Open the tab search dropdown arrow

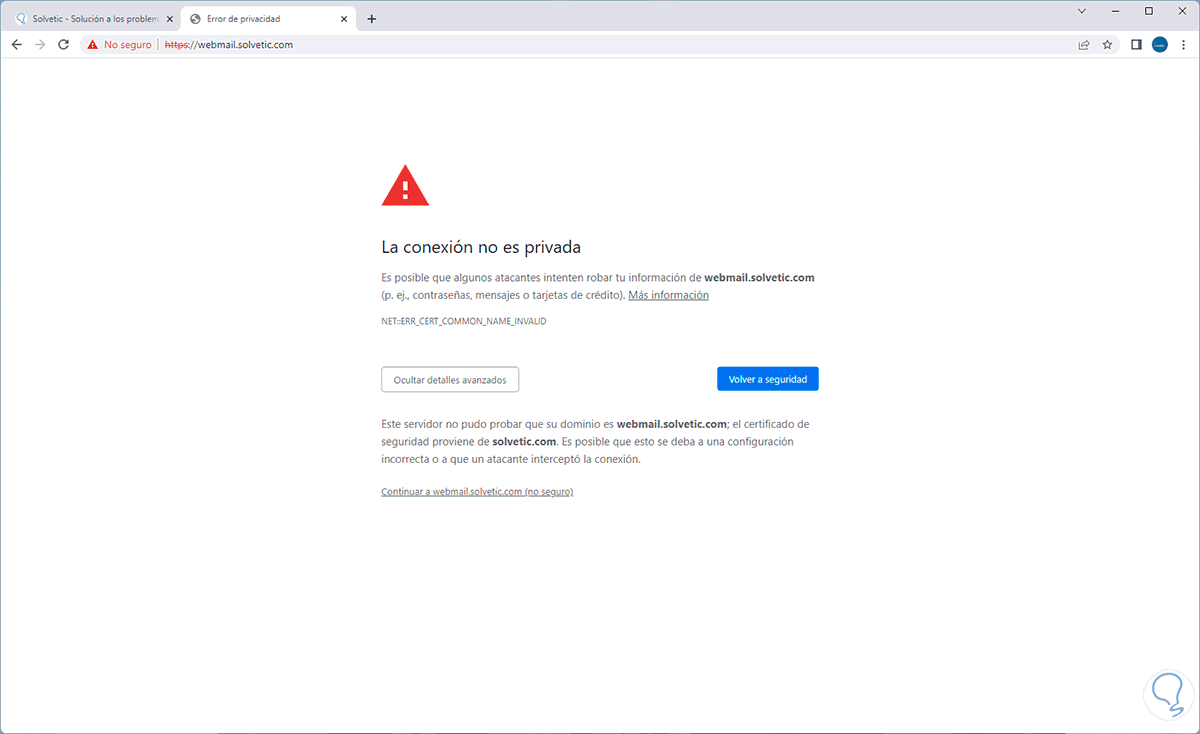point(1082,11)
